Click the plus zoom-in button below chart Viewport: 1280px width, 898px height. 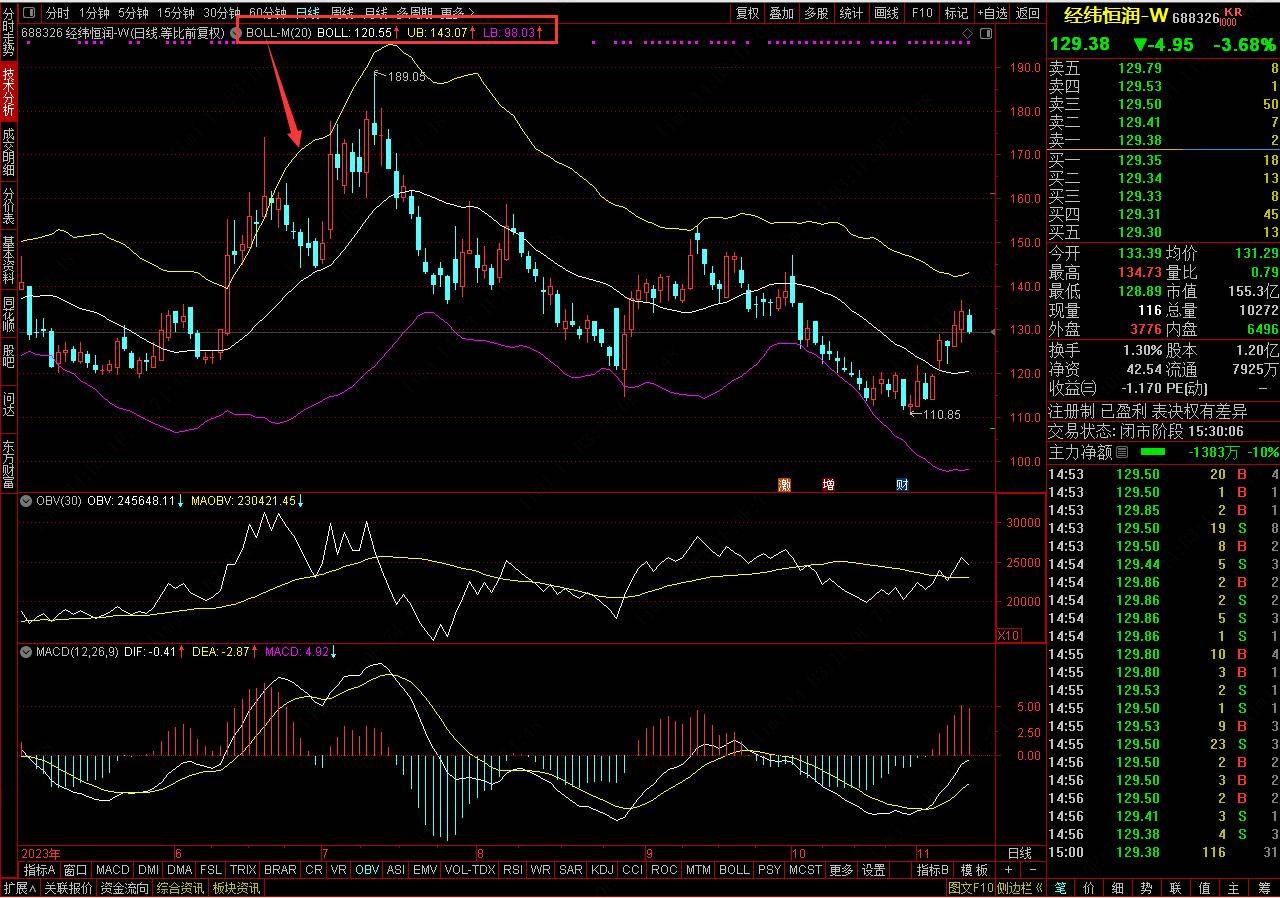[x=1008, y=870]
